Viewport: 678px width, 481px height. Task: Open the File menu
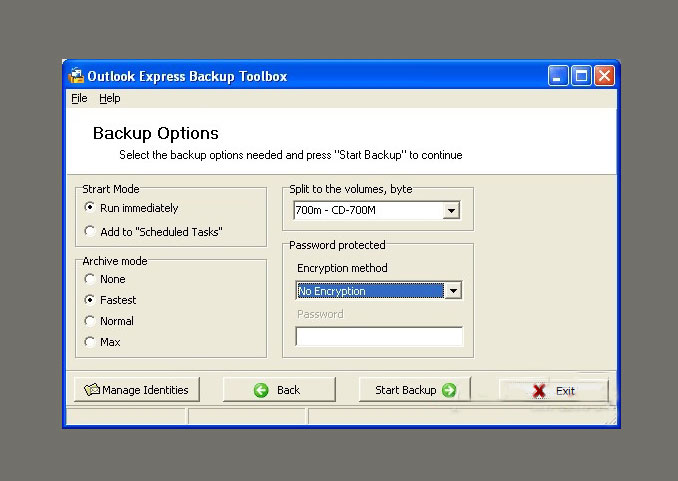pyautogui.click(x=79, y=98)
